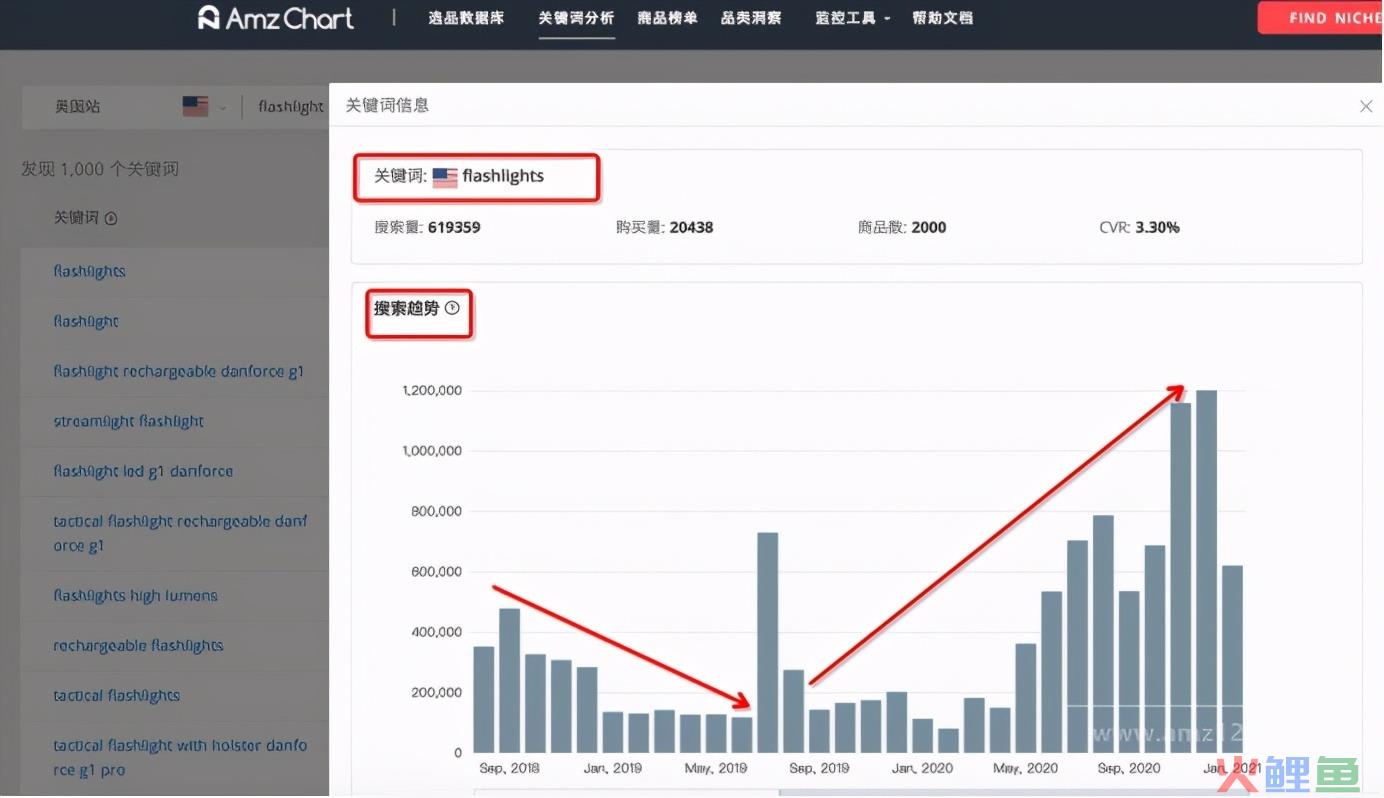The image size is (1384, 798).
Task: Open tactical flashlight with holster keyword
Action: 180,757
